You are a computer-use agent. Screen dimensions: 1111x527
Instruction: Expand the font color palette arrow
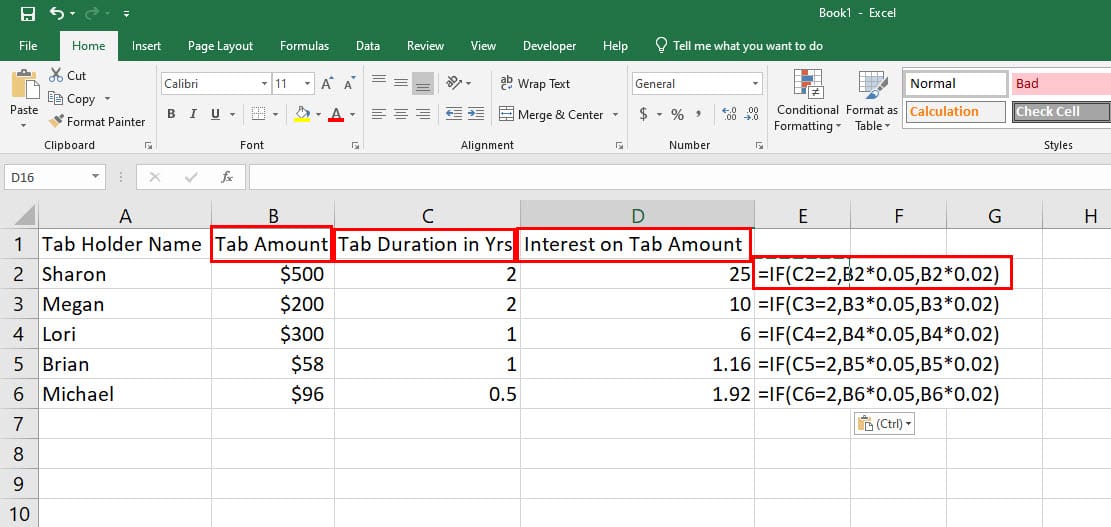point(352,114)
